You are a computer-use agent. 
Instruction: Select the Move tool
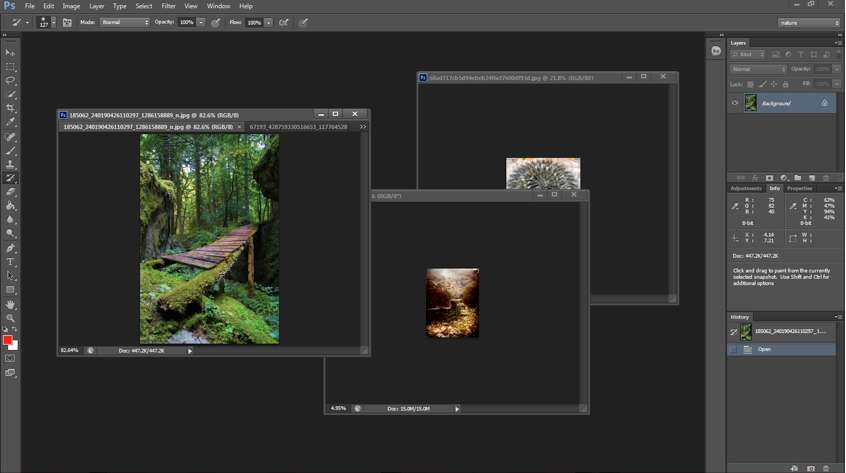pyautogui.click(x=10, y=52)
